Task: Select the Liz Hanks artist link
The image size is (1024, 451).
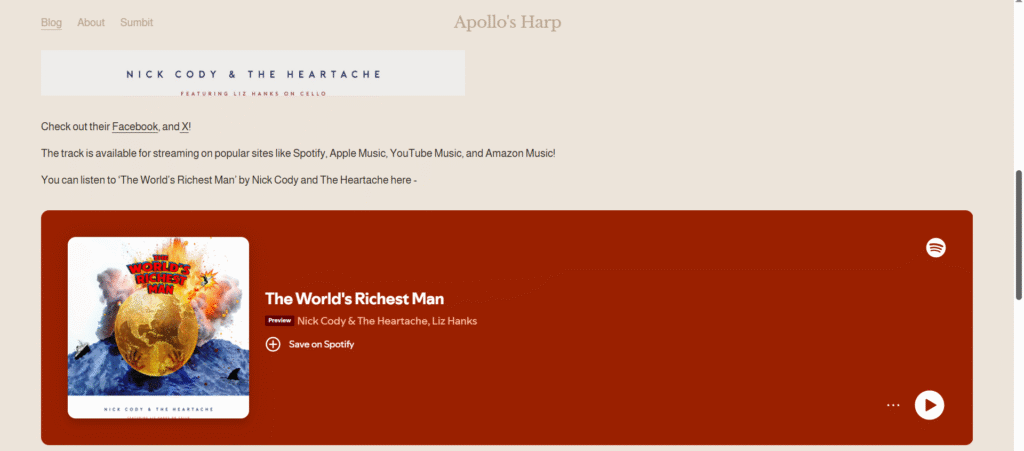Action: click(454, 321)
